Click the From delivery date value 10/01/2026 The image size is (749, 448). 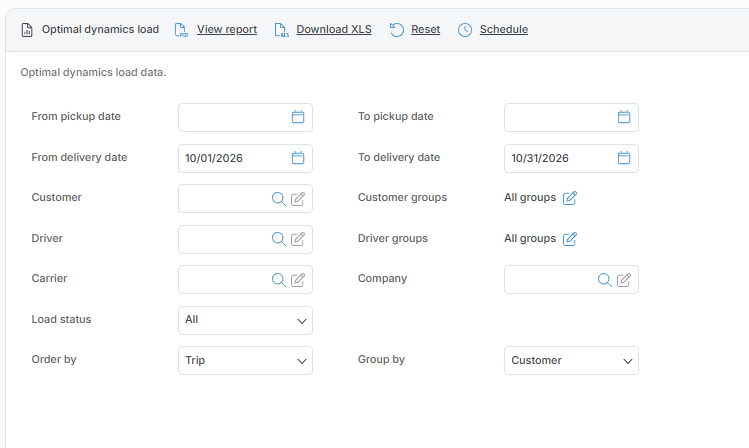point(214,159)
